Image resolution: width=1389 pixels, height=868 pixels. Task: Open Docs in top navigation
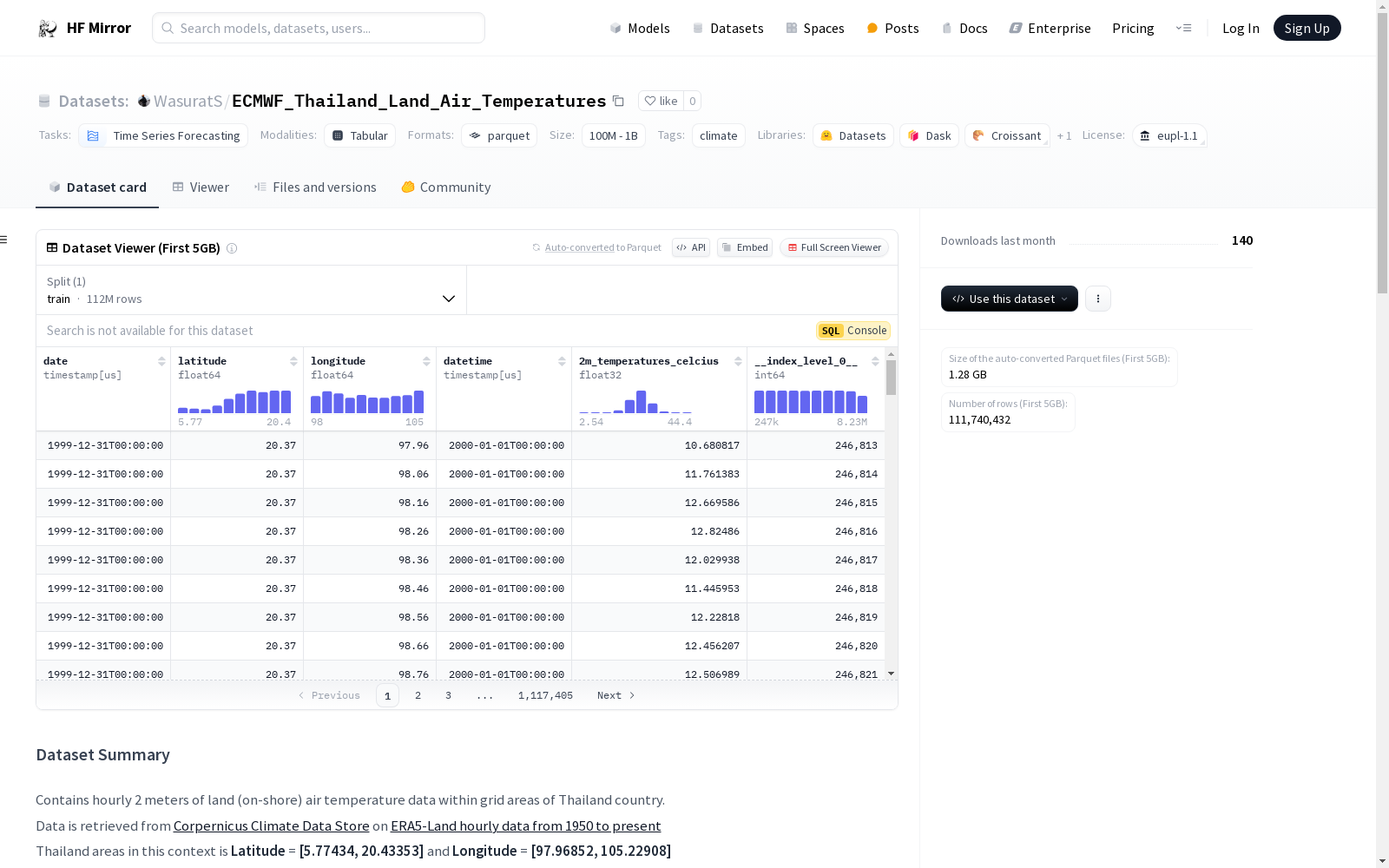(x=964, y=28)
